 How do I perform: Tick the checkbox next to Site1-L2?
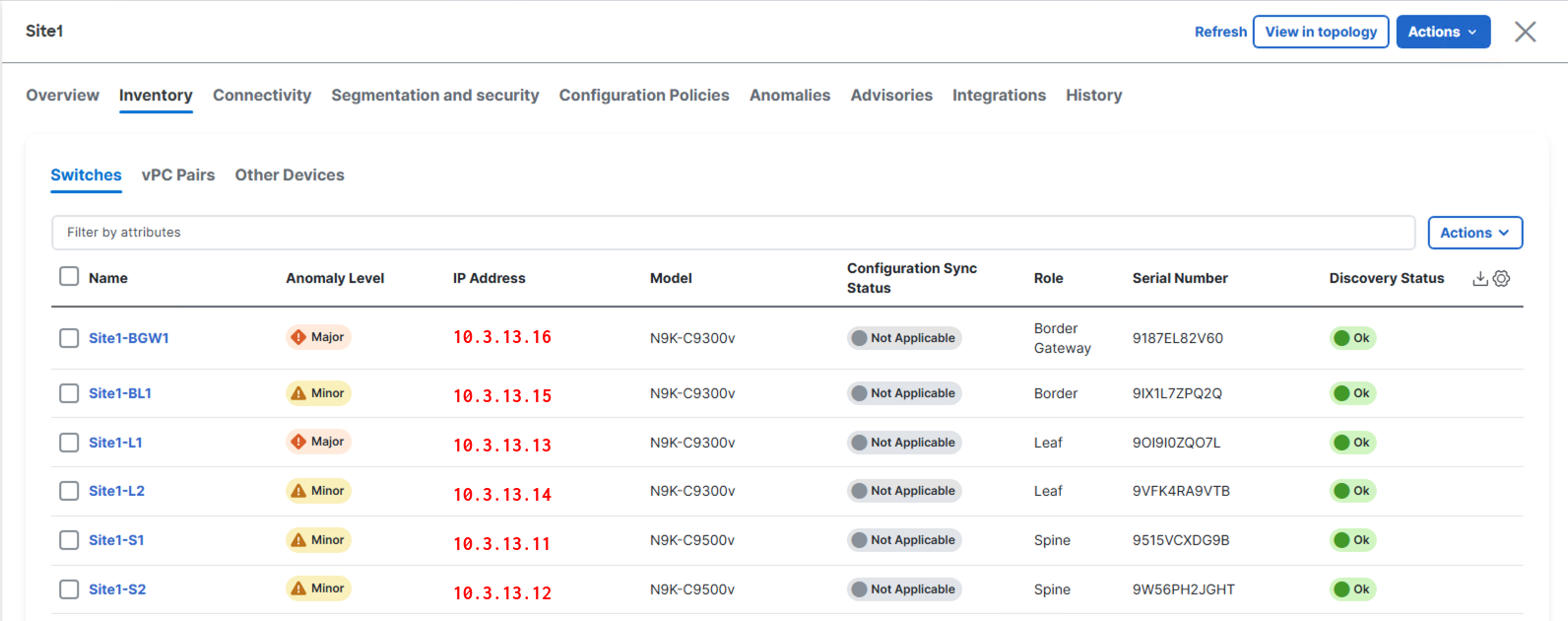pos(69,491)
